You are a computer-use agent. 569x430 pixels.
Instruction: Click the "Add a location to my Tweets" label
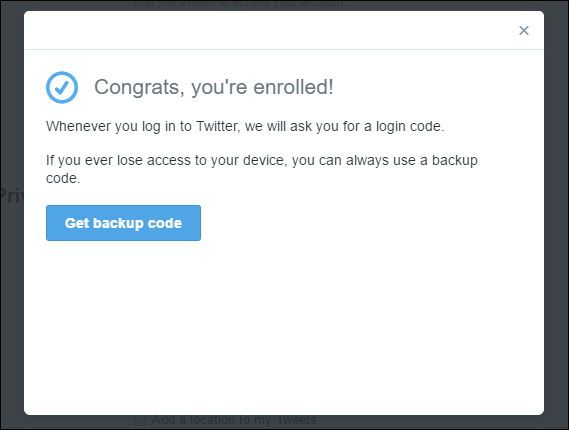point(234,420)
